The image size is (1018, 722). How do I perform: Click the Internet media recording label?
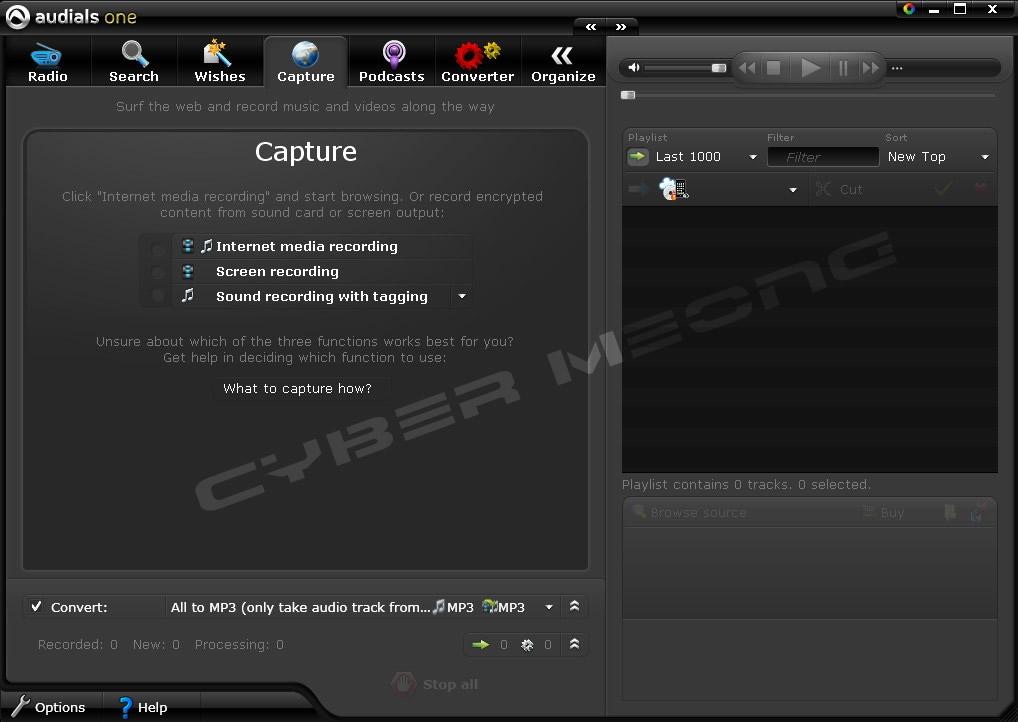click(306, 246)
